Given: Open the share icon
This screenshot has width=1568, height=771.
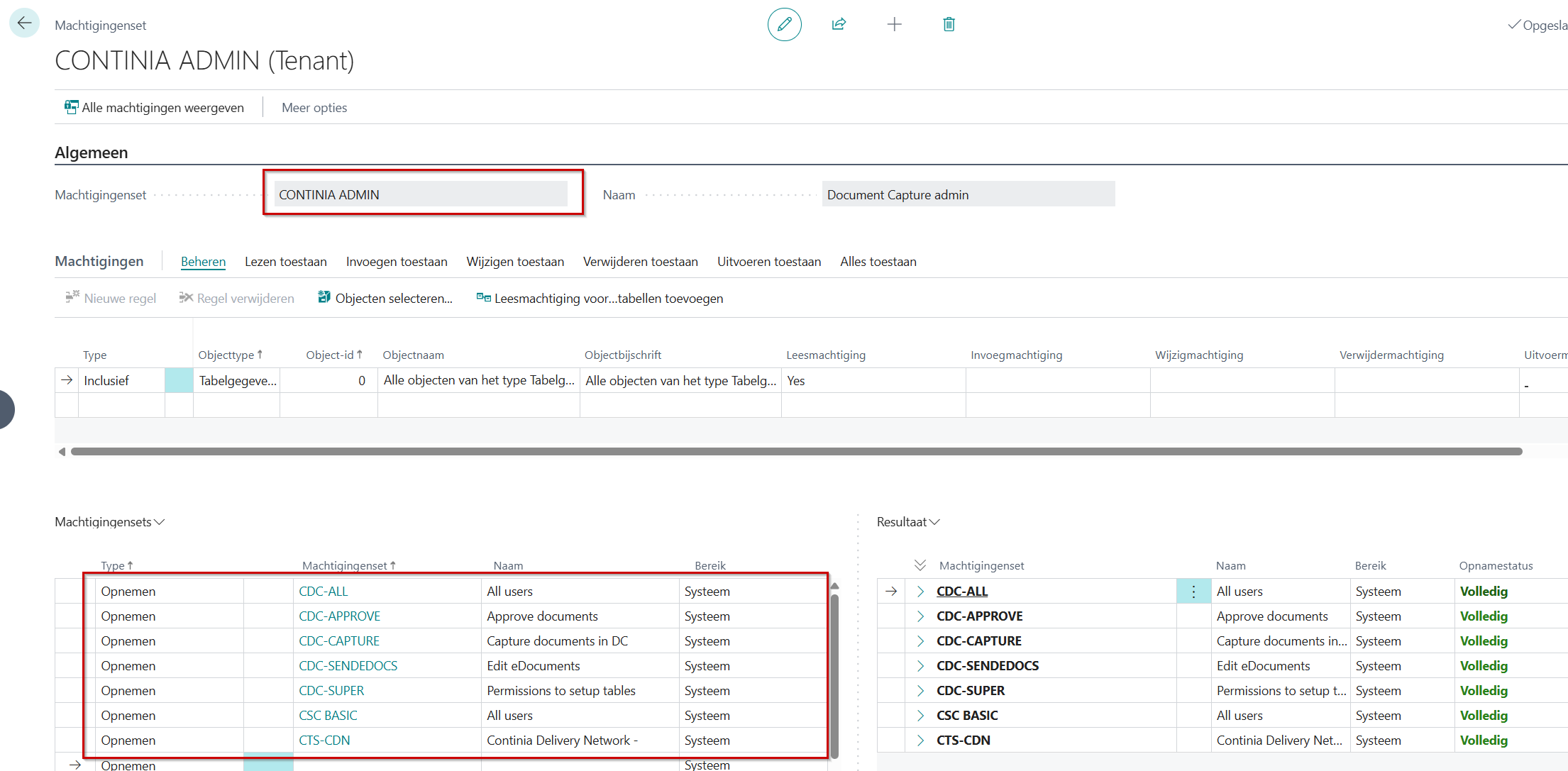Looking at the screenshot, I should point(839,24).
